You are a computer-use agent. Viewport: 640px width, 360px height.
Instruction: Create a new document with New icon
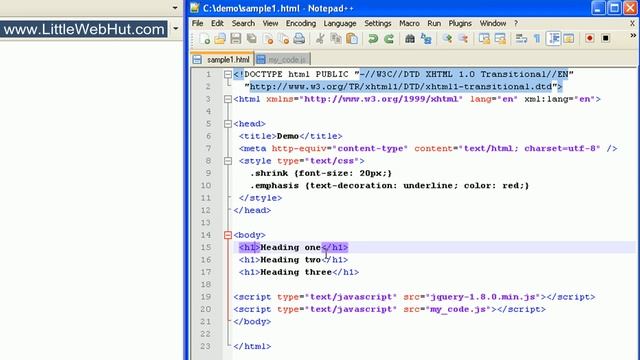(204, 39)
